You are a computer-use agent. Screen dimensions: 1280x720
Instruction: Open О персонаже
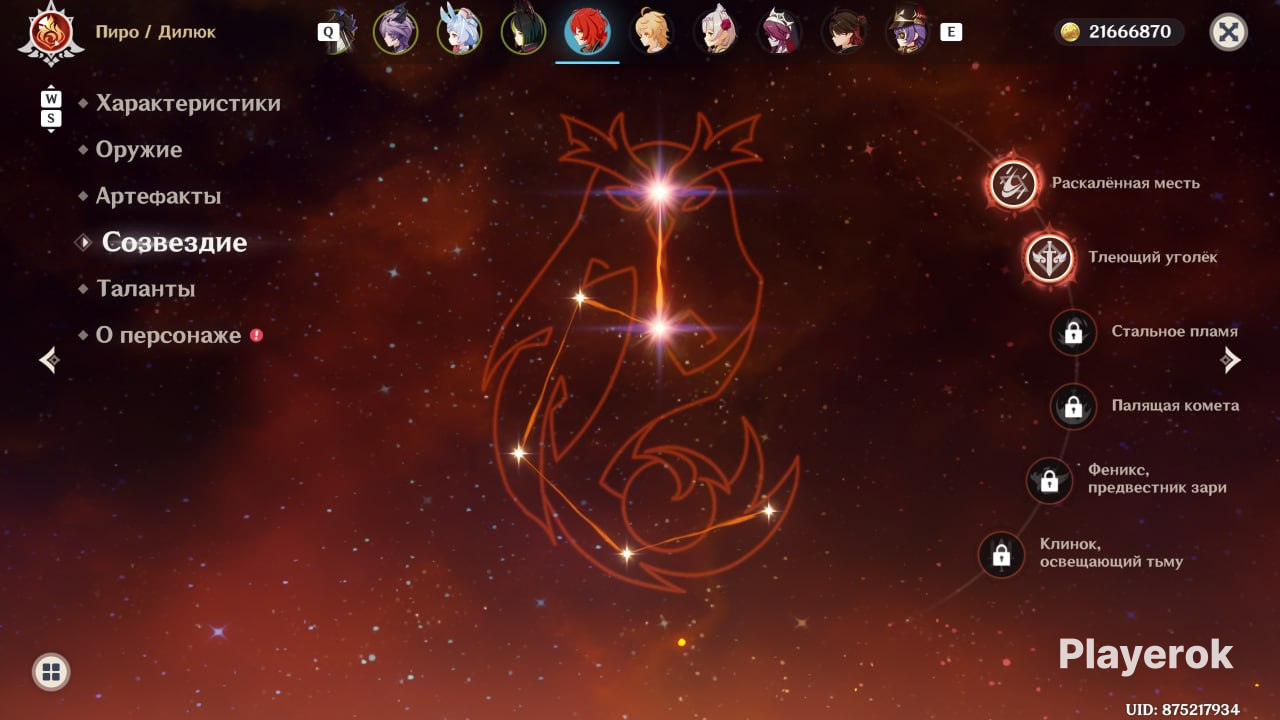[x=168, y=335]
